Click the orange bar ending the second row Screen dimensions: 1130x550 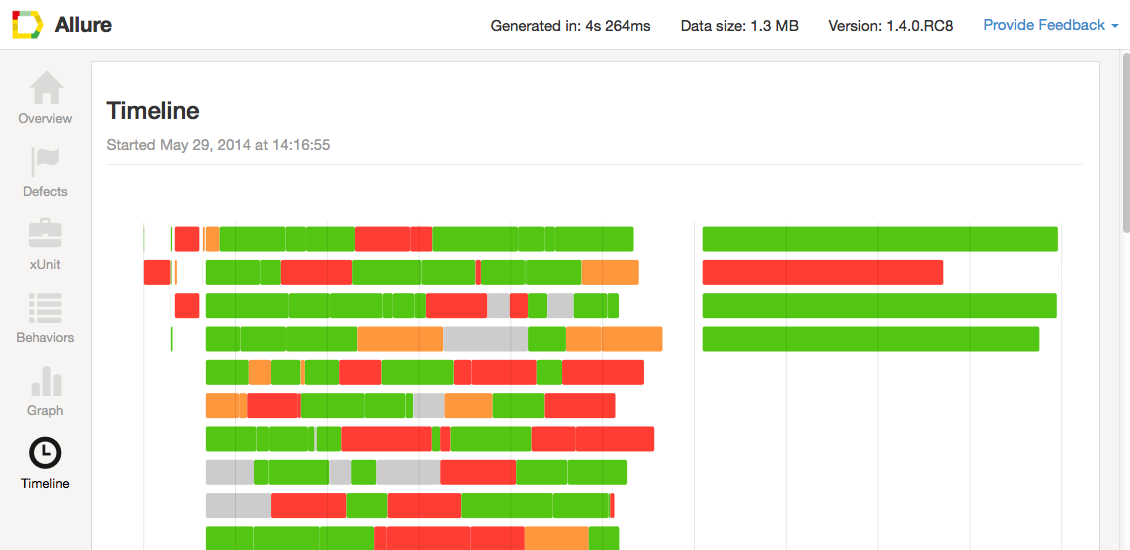pyautogui.click(x=610, y=272)
